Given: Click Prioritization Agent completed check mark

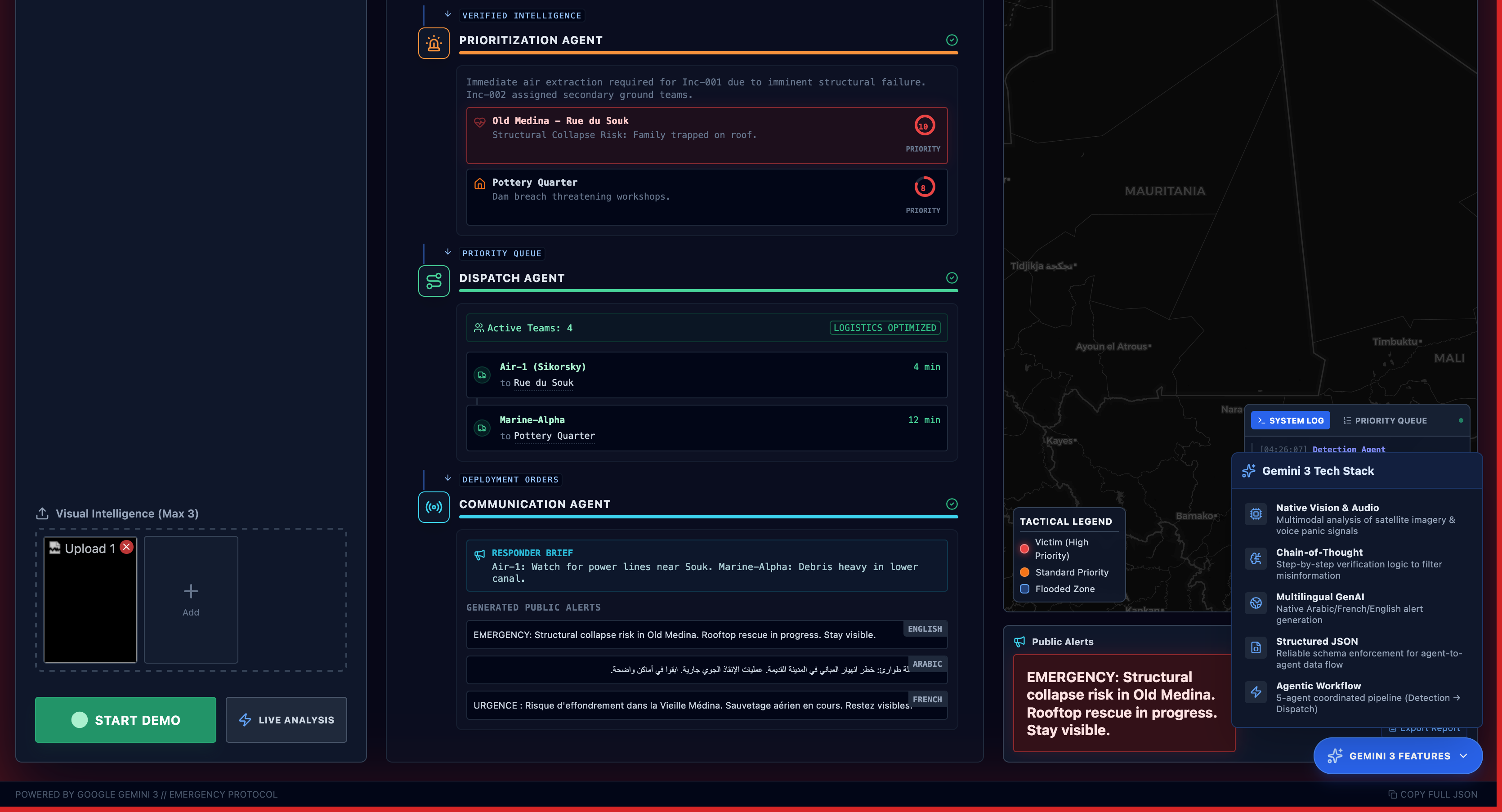Looking at the screenshot, I should [952, 40].
